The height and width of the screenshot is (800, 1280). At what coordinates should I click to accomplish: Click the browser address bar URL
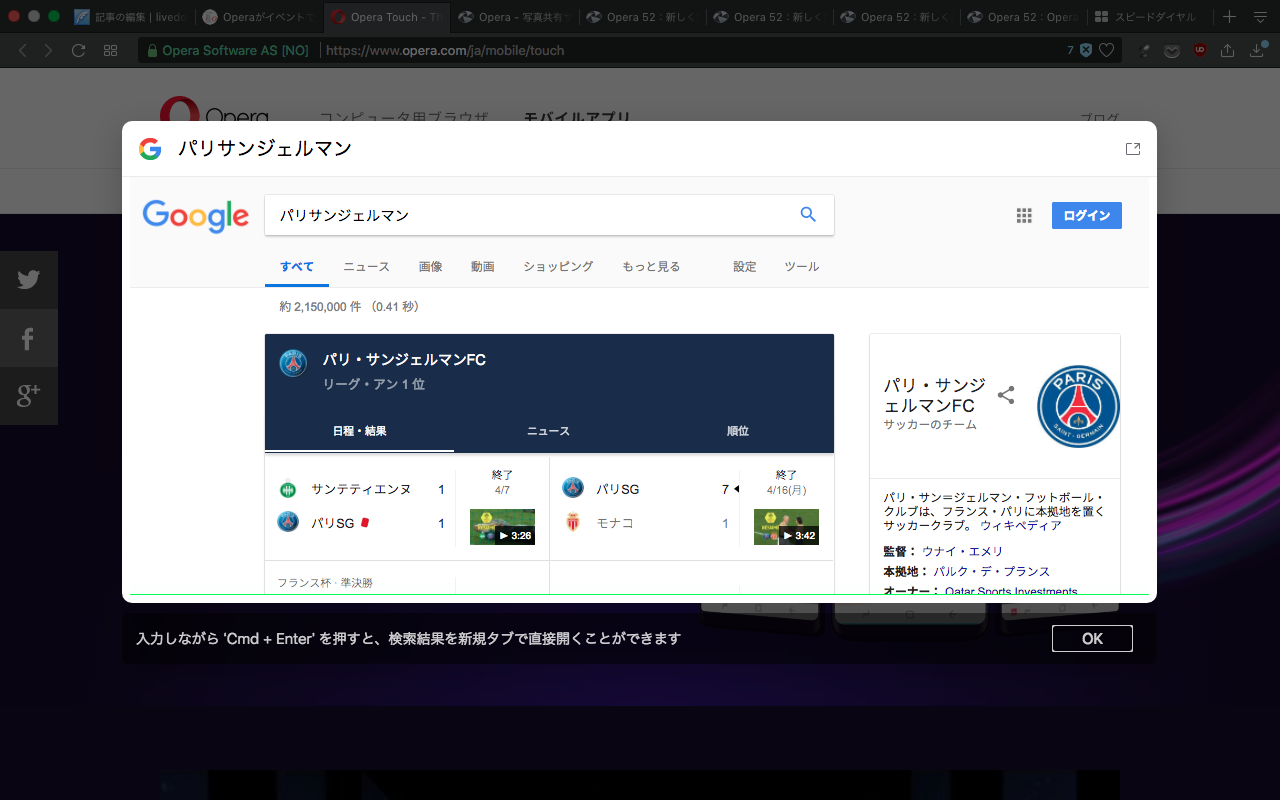click(445, 50)
